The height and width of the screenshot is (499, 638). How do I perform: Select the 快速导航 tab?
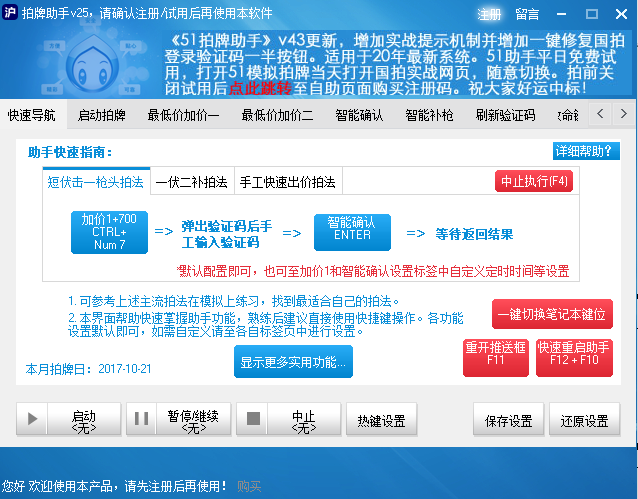(32, 115)
